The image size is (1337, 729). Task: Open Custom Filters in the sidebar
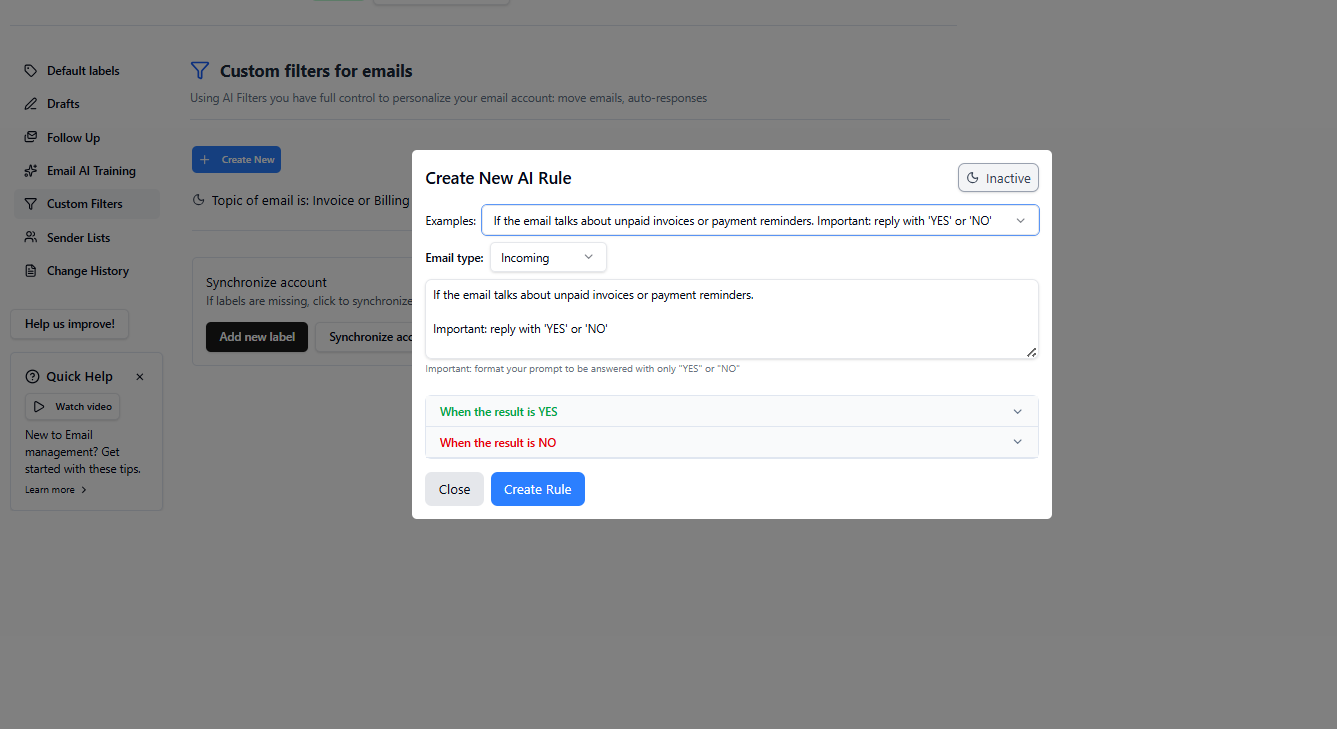click(85, 204)
